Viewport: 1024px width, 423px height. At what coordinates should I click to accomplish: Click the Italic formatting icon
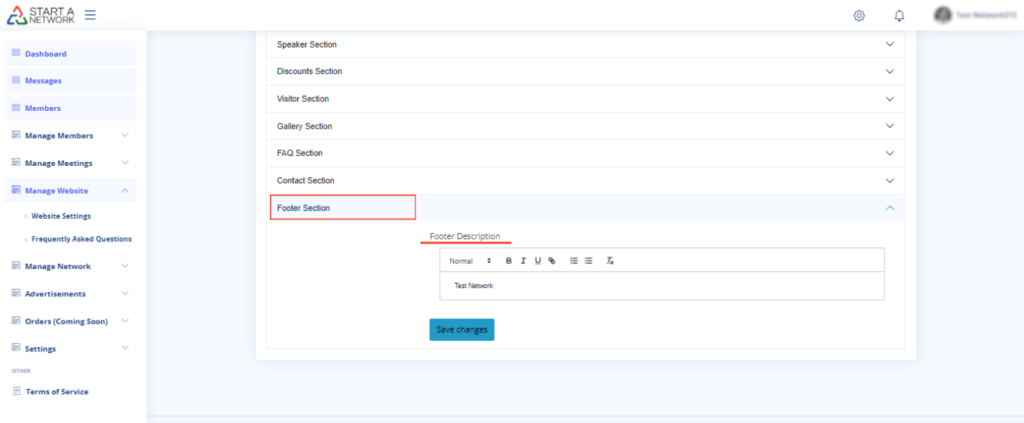(523, 260)
